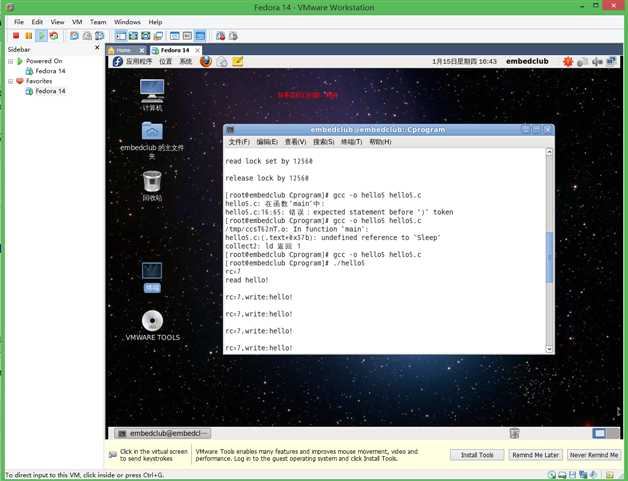Click the Quick Switch toolbar icon

click(x=145, y=36)
